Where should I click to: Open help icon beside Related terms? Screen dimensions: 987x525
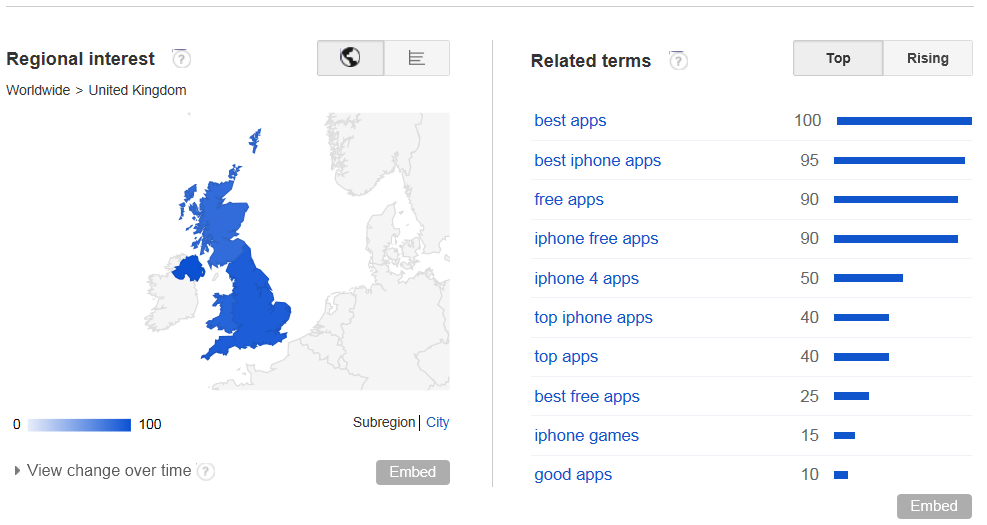678,60
